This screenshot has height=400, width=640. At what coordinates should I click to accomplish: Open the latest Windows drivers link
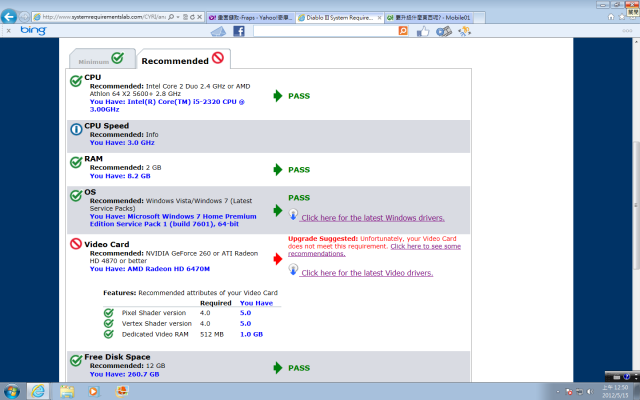[373, 218]
